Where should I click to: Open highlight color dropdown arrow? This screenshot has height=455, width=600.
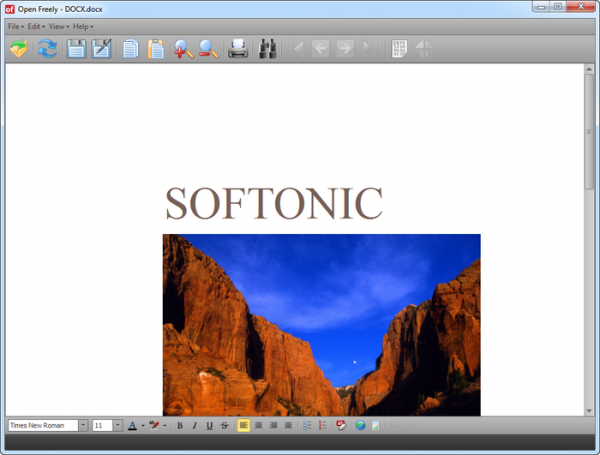click(165, 426)
